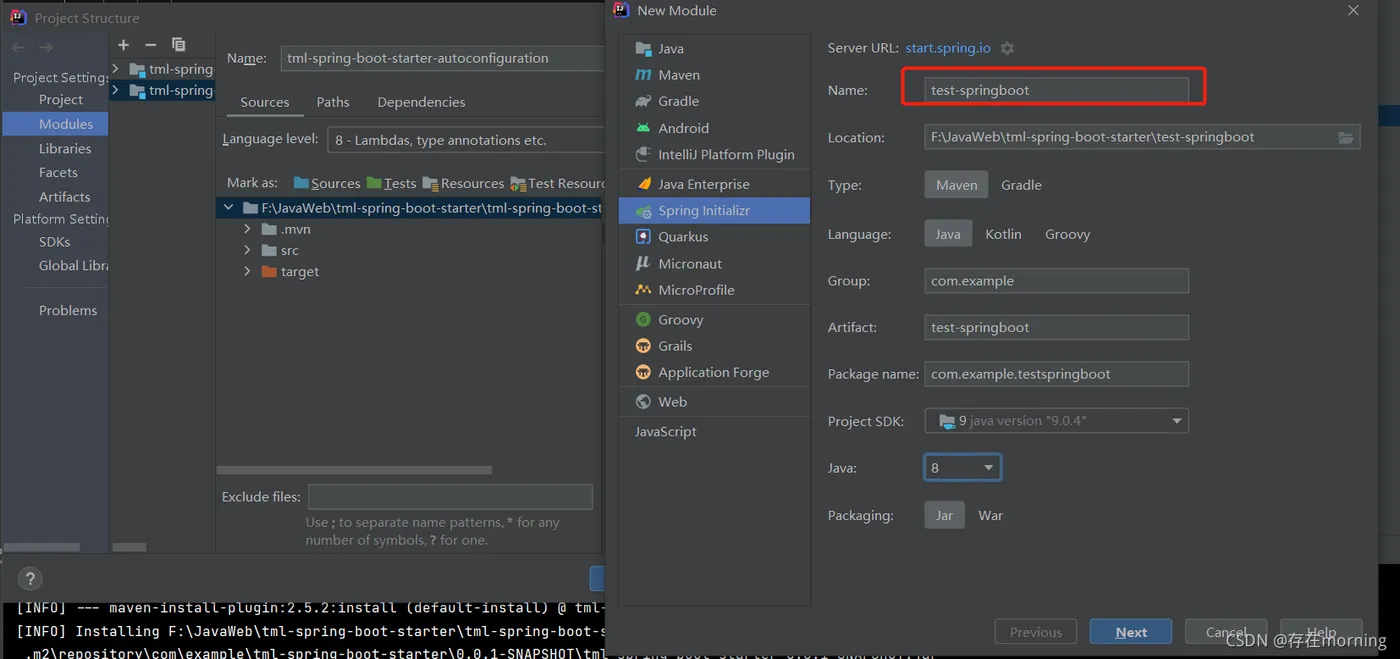Screen dimensions: 1400x659
Task: Mark folder as Tests
Action: (391, 183)
